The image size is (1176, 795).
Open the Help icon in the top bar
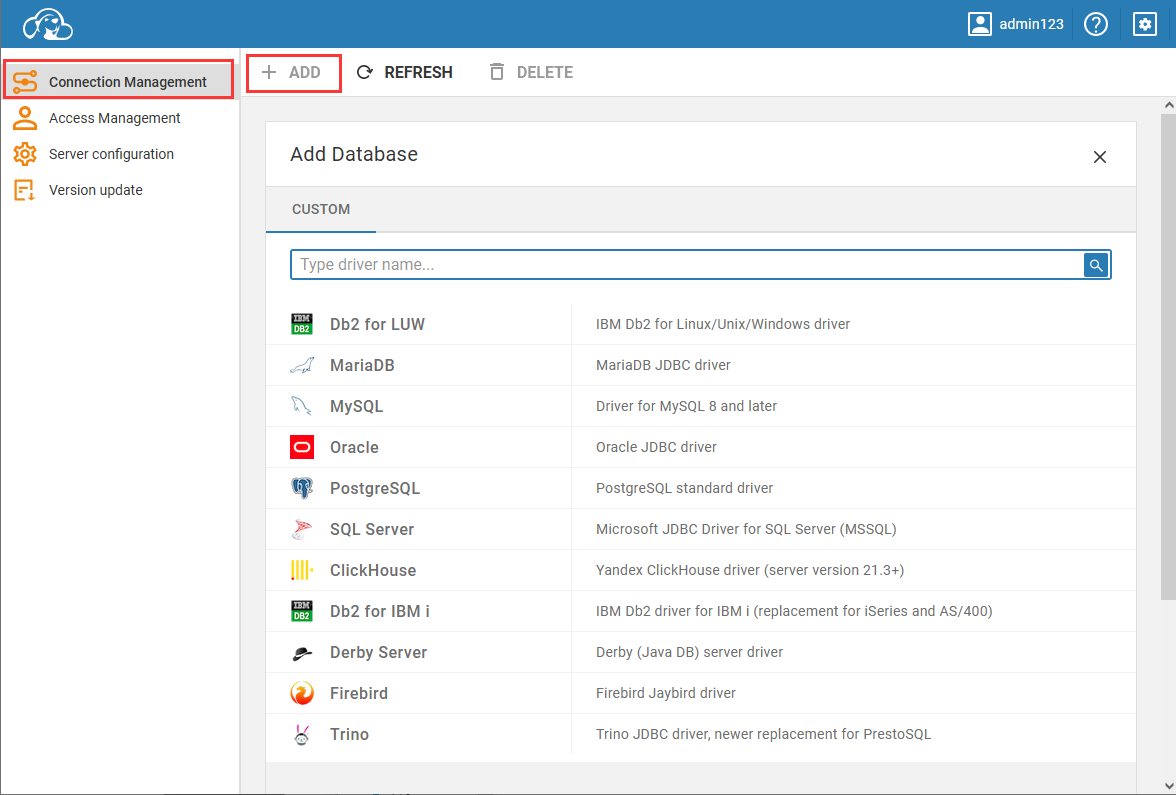1096,24
